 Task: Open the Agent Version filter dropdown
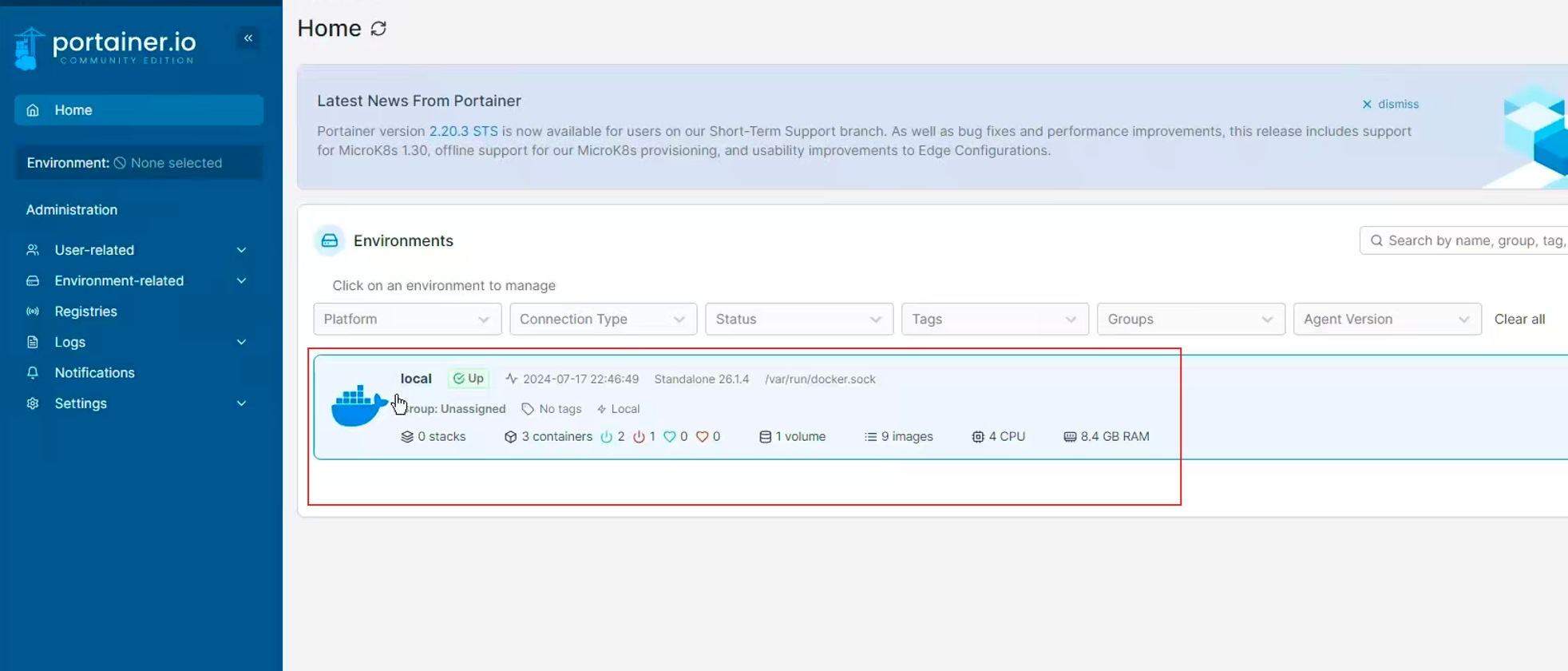coord(1388,319)
